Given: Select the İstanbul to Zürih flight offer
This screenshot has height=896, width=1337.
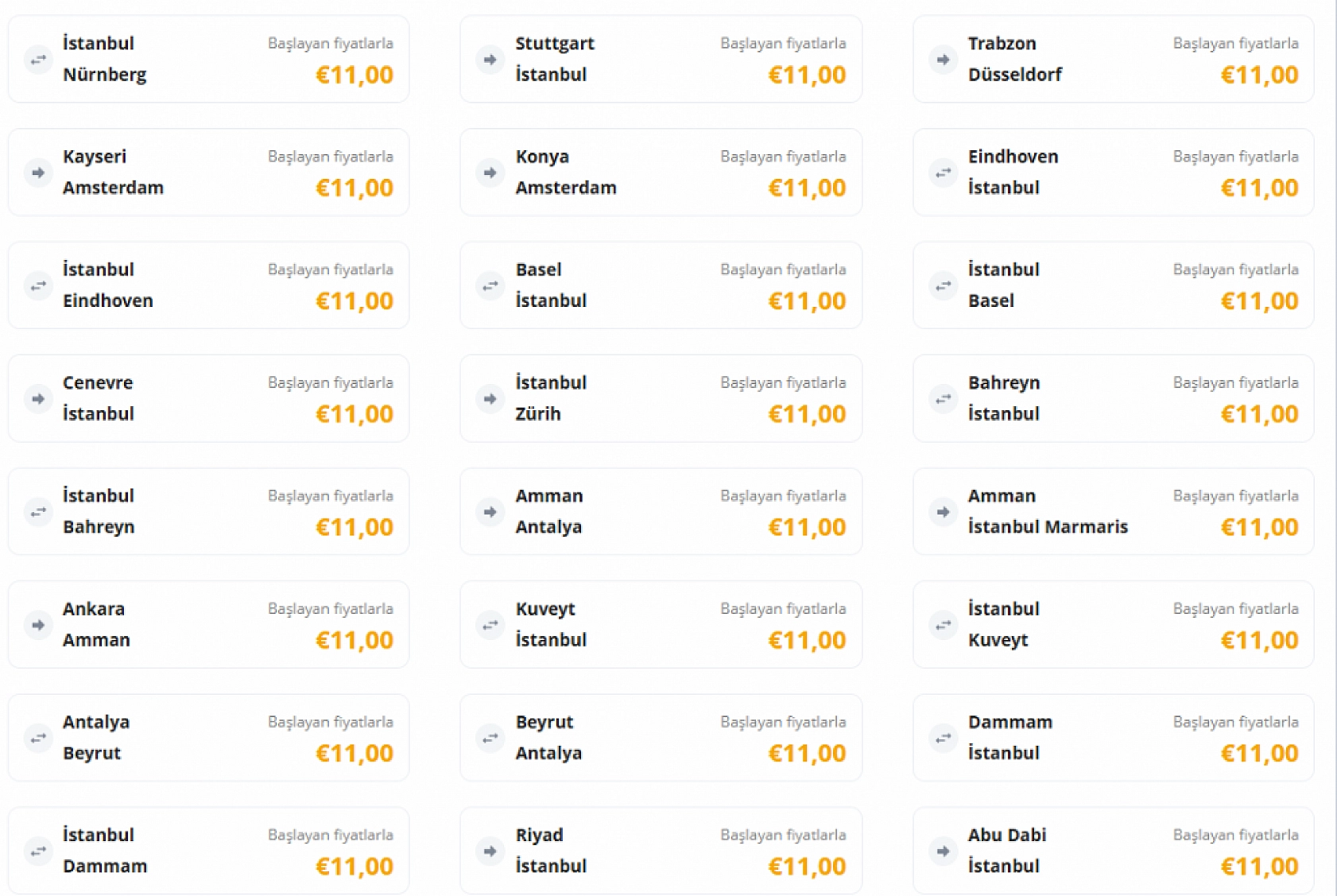Looking at the screenshot, I should click(661, 398).
